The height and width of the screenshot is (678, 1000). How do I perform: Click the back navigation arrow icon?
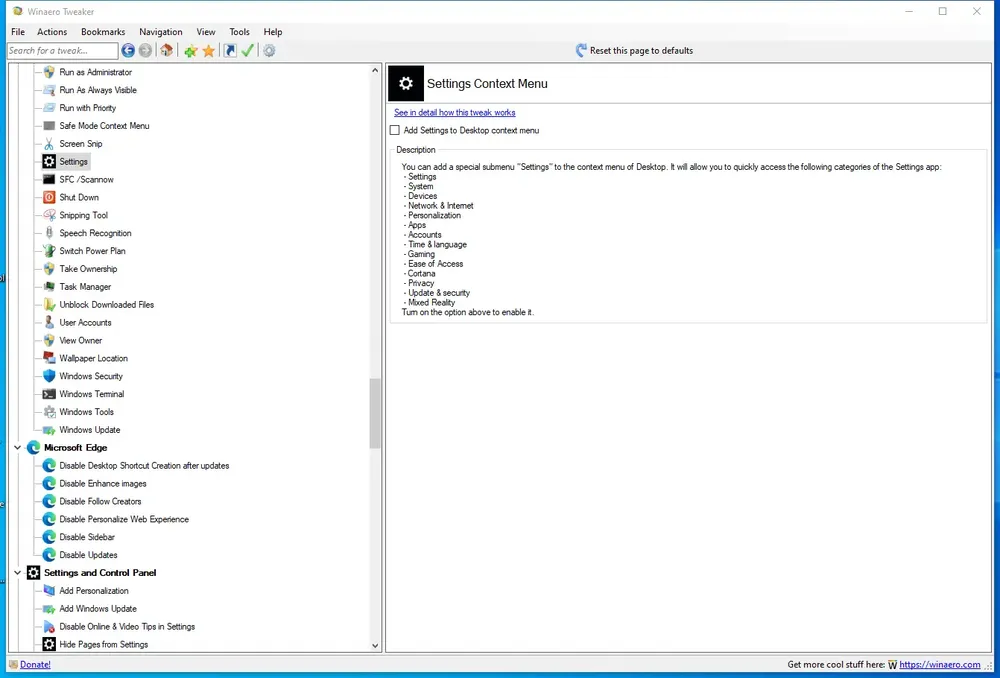click(x=128, y=50)
